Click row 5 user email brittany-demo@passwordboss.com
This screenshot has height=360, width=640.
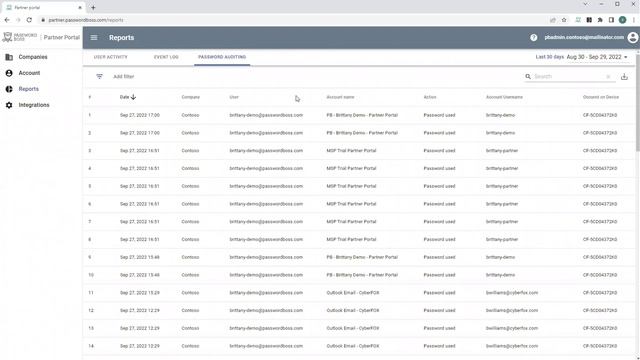pyautogui.click(x=266, y=186)
